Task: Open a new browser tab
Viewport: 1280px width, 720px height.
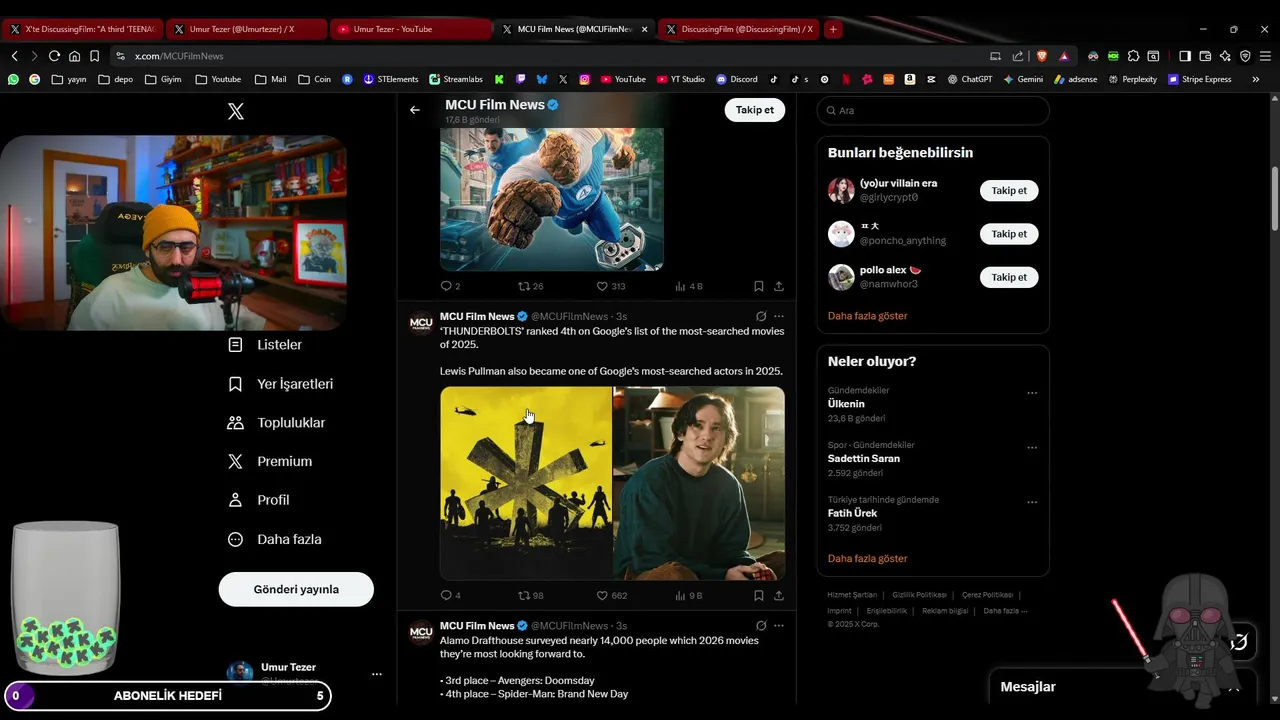Action: (833, 29)
